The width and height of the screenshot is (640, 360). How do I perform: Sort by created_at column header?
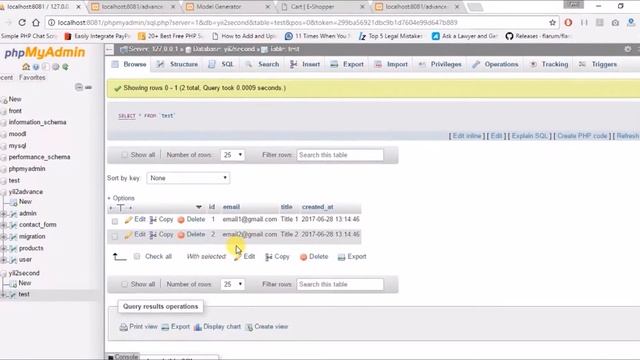click(318, 207)
